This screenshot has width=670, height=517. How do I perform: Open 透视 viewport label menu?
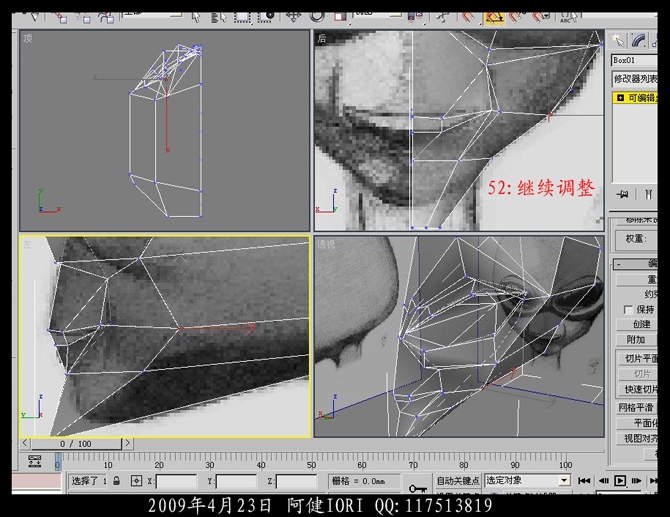click(x=326, y=244)
